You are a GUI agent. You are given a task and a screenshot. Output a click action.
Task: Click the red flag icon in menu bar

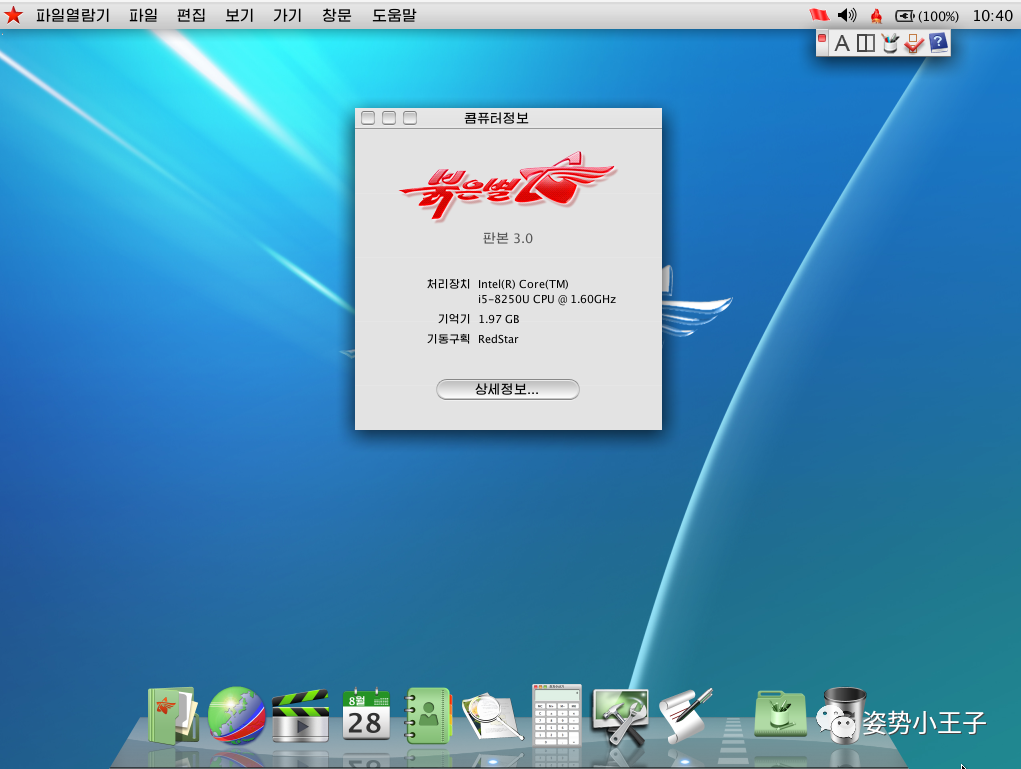819,15
